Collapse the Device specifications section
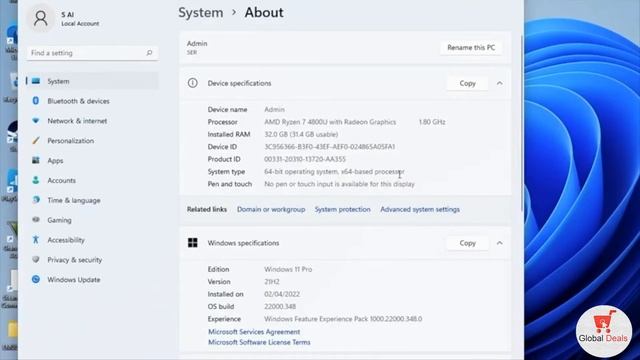Screen dimensions: 640x360 coord(500,83)
